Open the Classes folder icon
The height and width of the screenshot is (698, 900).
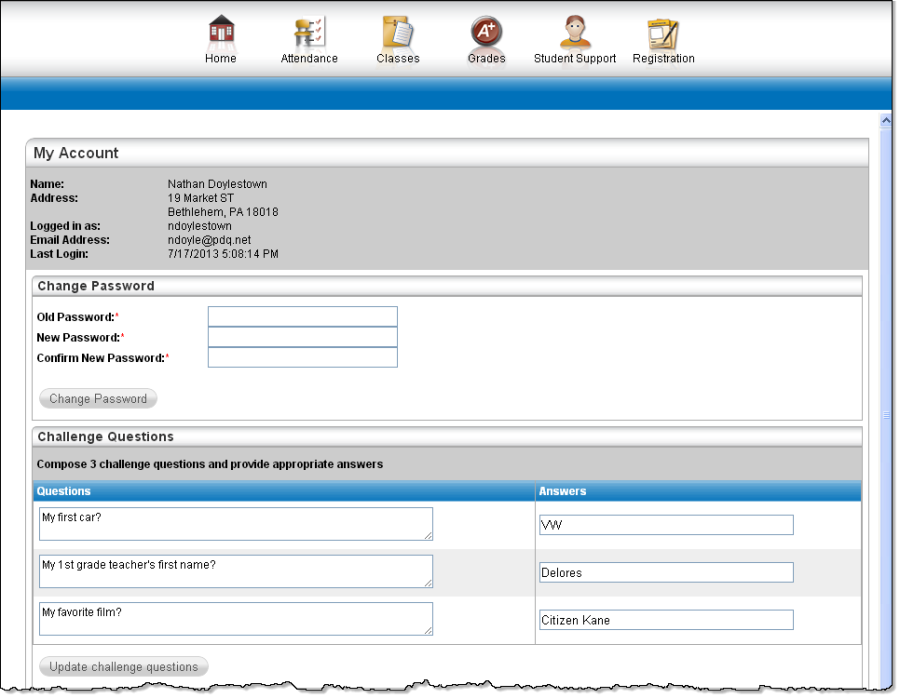397,32
